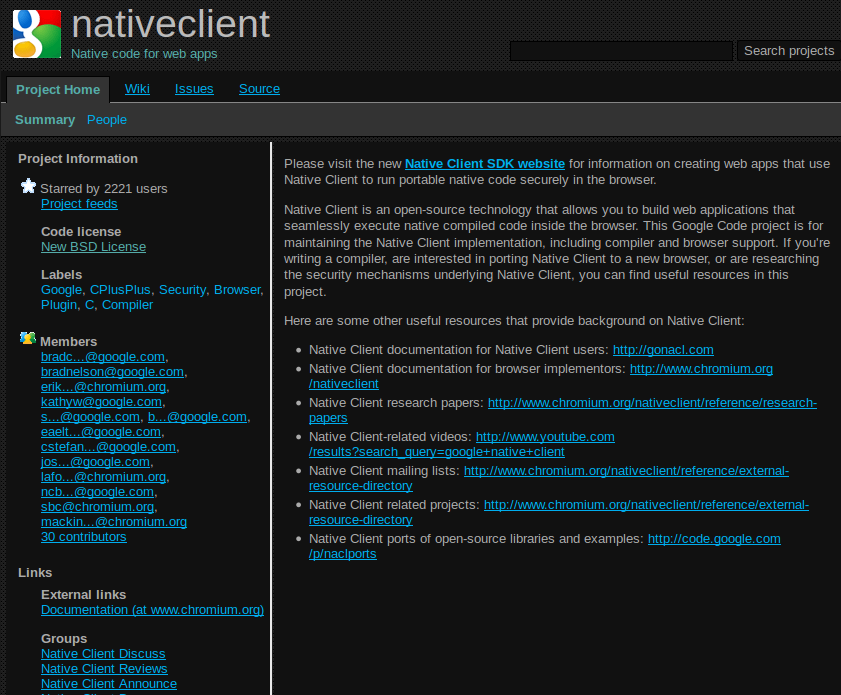Open the Project Home tab
The height and width of the screenshot is (695, 841).
(x=58, y=90)
